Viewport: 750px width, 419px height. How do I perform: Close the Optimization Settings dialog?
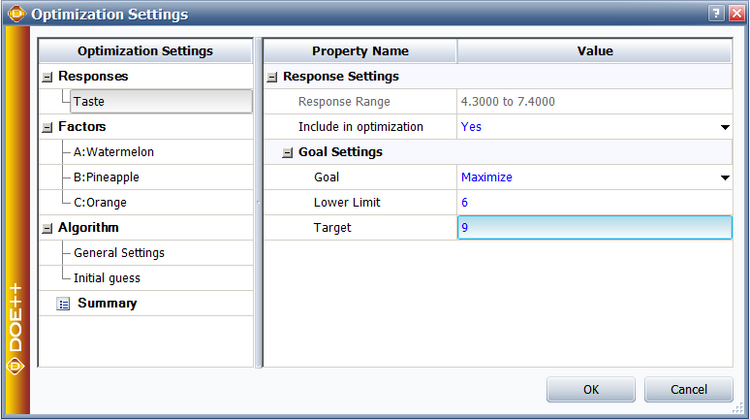(x=735, y=13)
